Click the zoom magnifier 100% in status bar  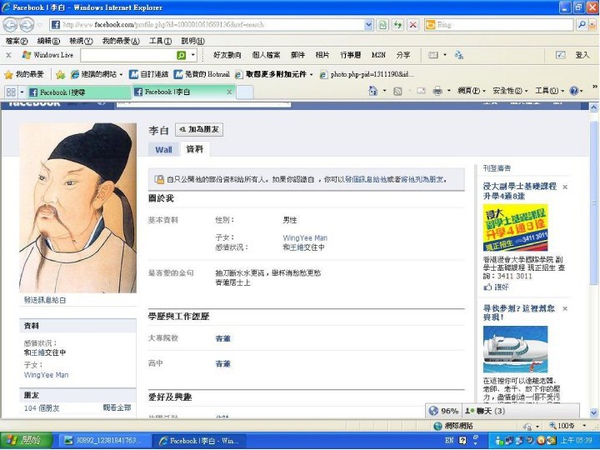[x=562, y=426]
